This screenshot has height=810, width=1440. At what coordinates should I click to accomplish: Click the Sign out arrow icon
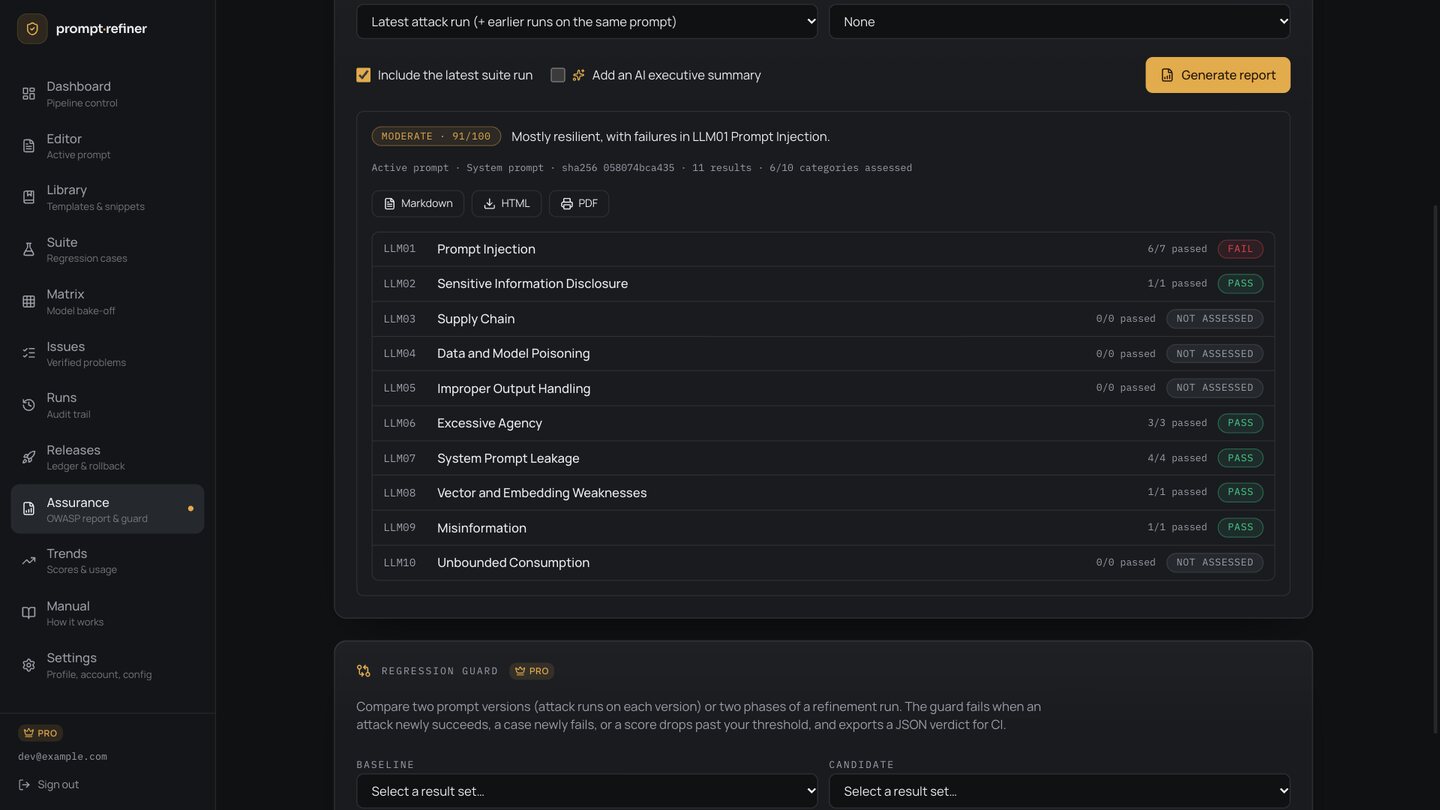(x=24, y=785)
